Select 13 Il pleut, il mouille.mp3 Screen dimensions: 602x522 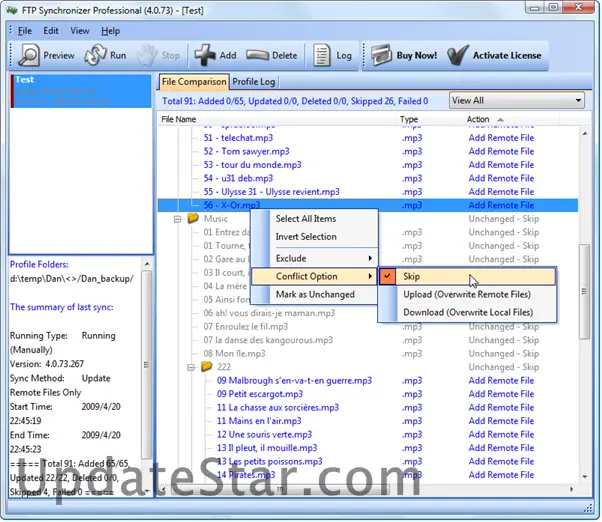(267, 448)
